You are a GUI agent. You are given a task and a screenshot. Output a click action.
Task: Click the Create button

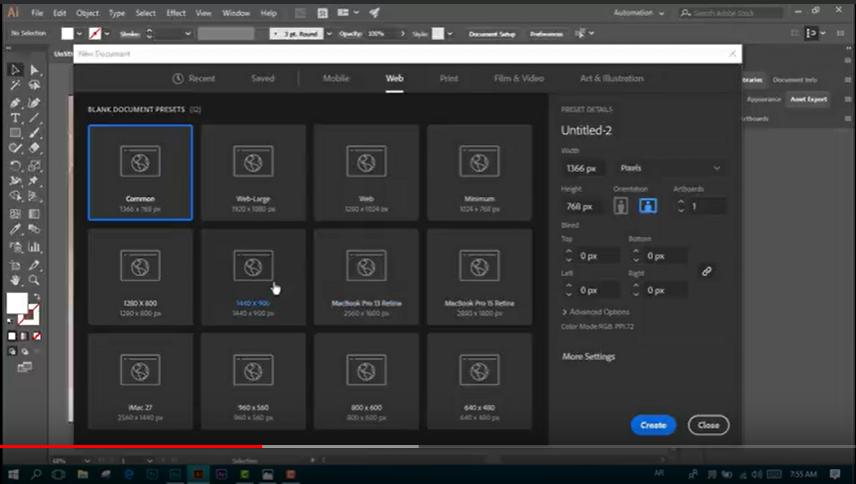point(653,425)
